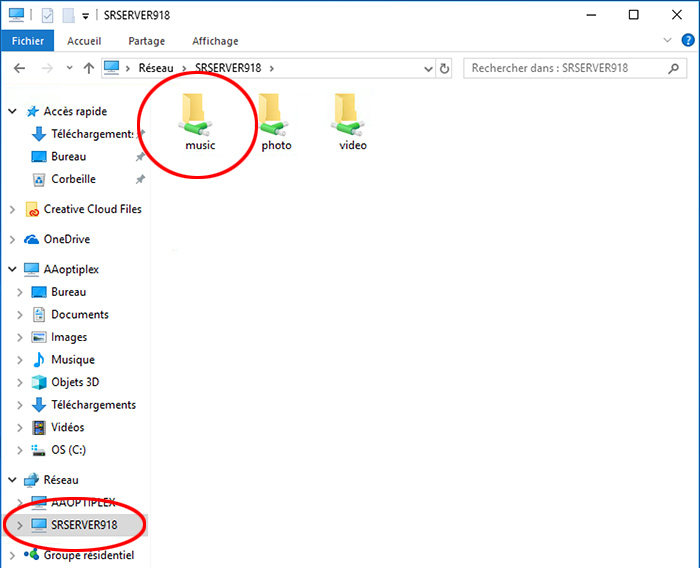Image resolution: width=700 pixels, height=568 pixels.
Task: Click SRSERVER918 in the address breadcrumb
Action: tap(228, 68)
